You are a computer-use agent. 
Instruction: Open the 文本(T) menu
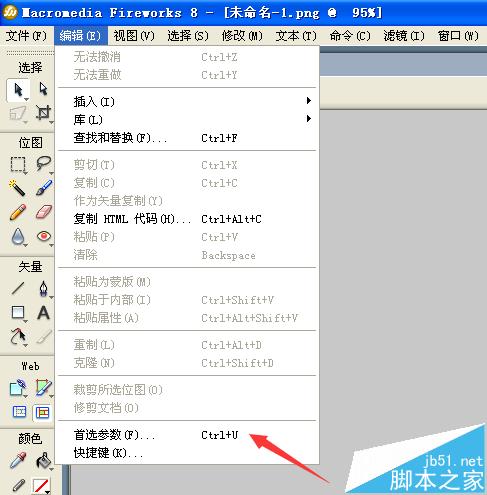[296, 36]
